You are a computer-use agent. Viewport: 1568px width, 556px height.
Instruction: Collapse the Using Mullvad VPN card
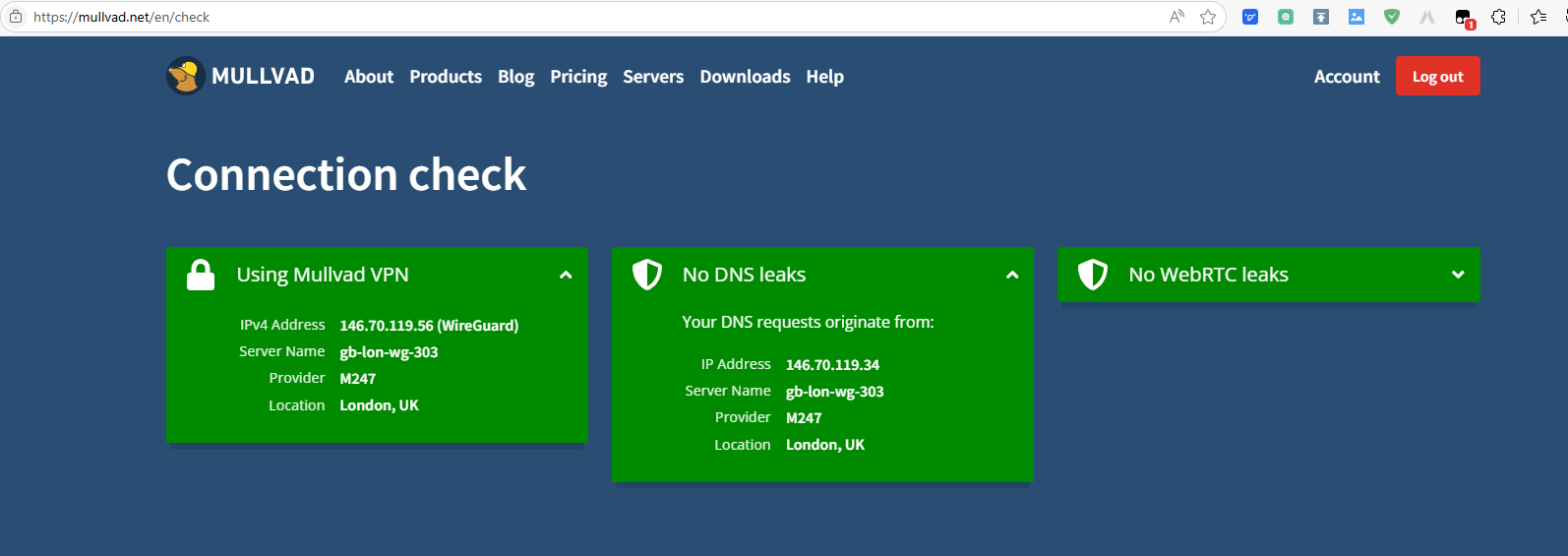coord(566,276)
